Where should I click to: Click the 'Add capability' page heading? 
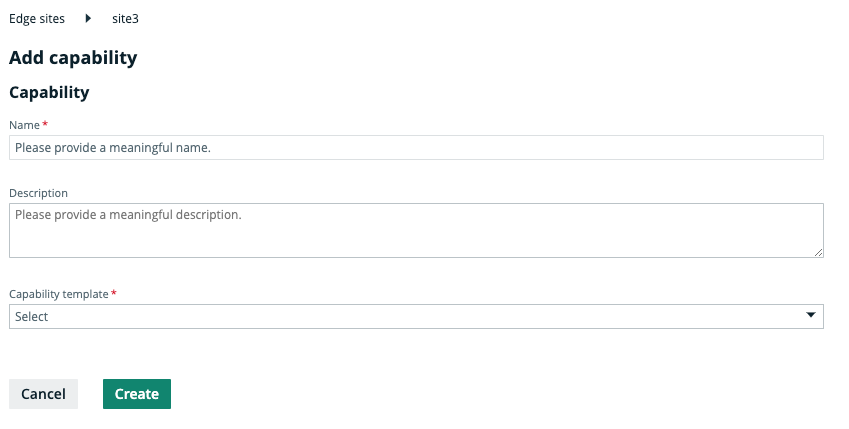73,58
